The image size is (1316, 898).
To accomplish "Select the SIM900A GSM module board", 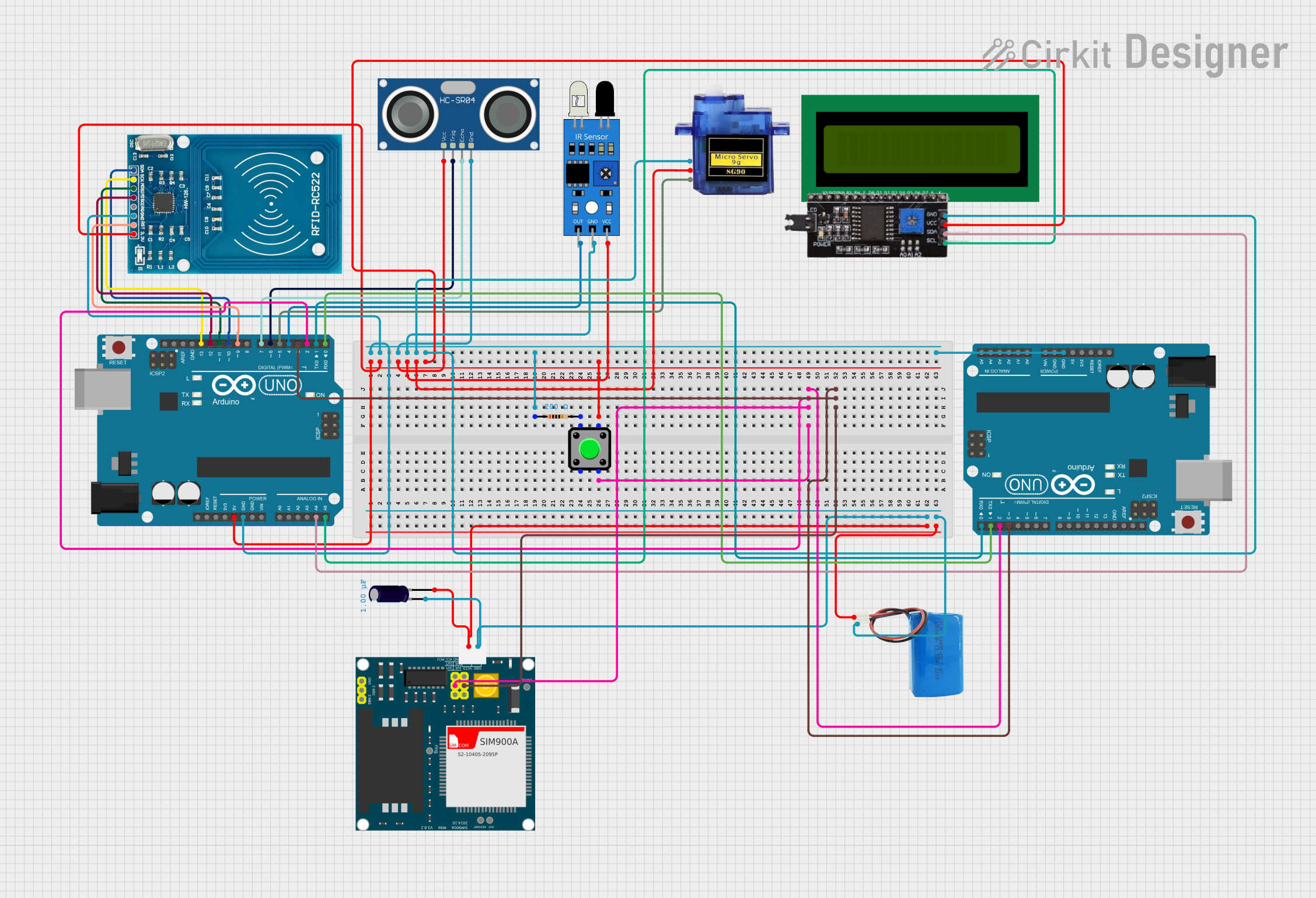I will tap(445, 743).
